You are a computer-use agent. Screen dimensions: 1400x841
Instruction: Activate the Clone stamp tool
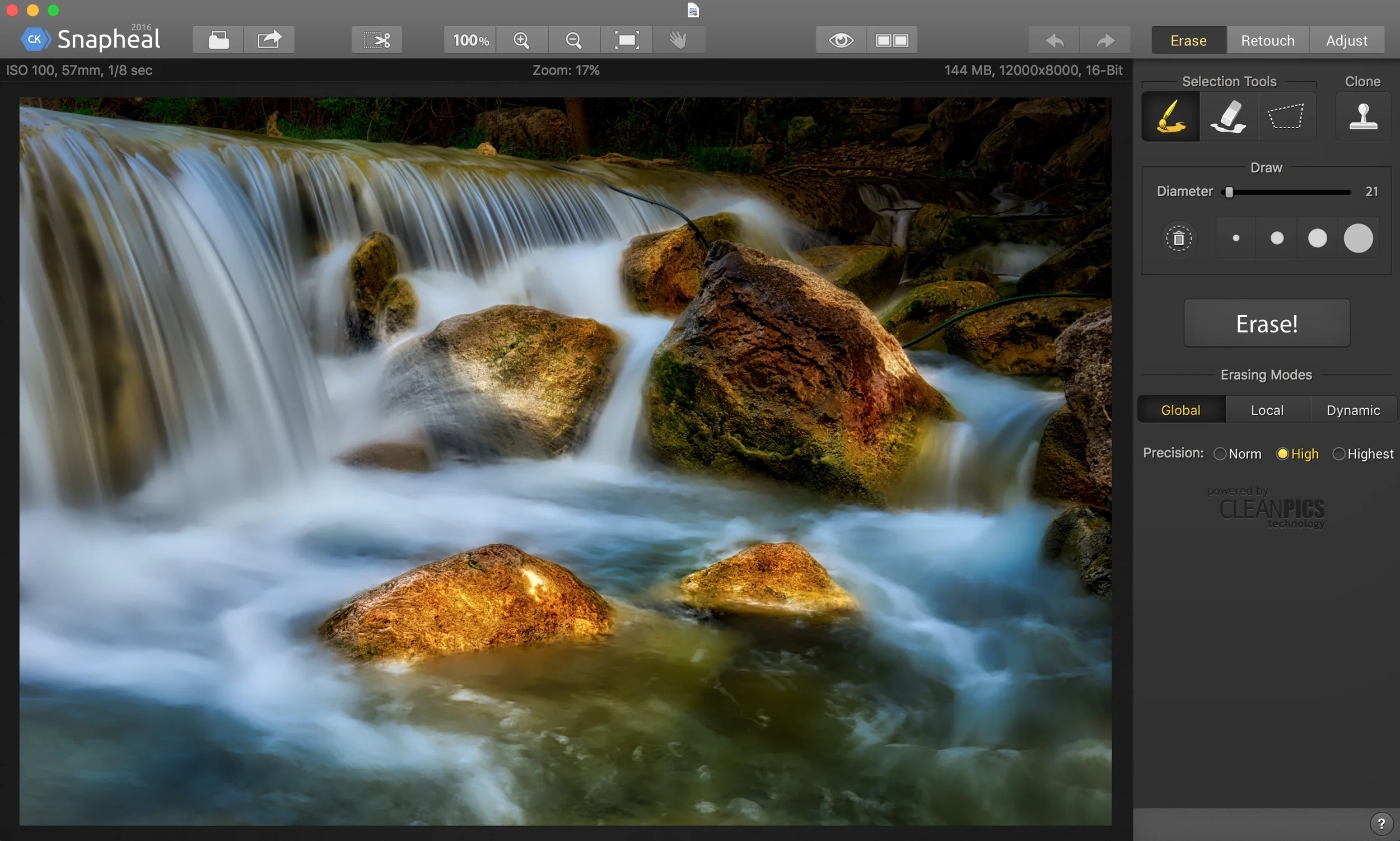coord(1362,116)
